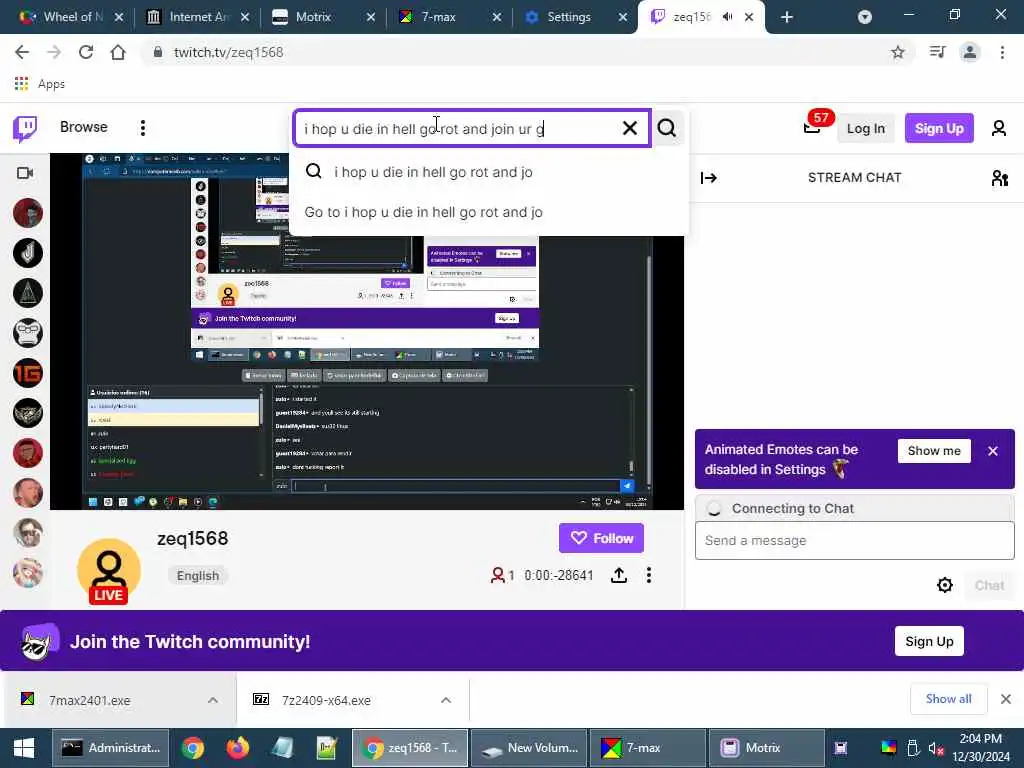Mute the zeq1568 tab via speaker icon
This screenshot has height=768, width=1024.
(727, 17)
